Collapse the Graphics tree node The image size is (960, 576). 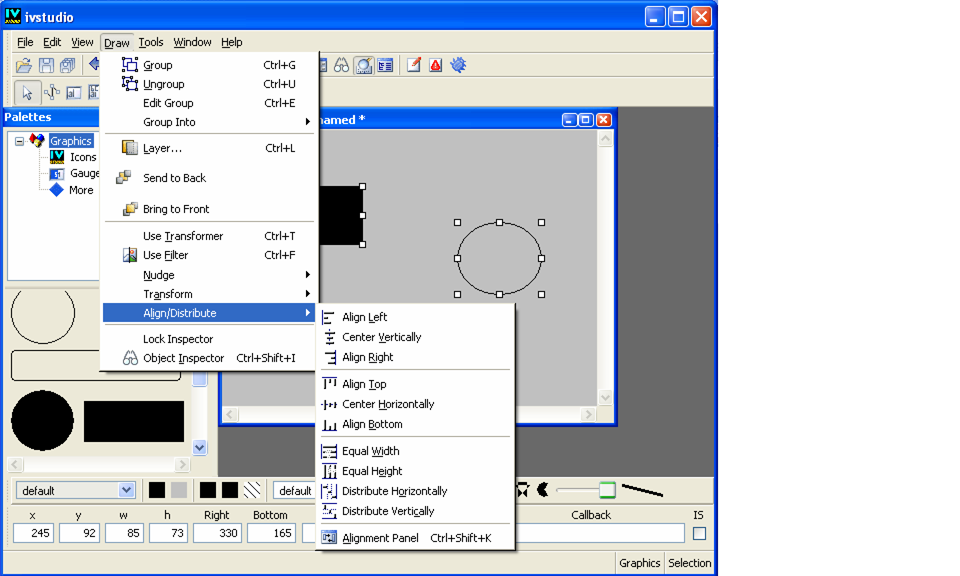pos(19,141)
